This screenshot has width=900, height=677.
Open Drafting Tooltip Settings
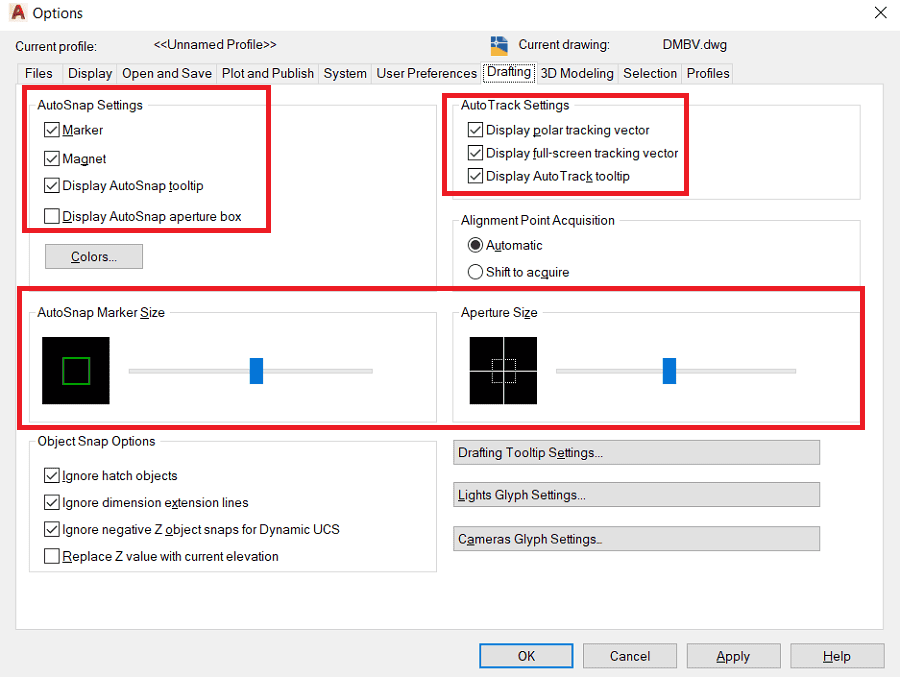coord(637,452)
